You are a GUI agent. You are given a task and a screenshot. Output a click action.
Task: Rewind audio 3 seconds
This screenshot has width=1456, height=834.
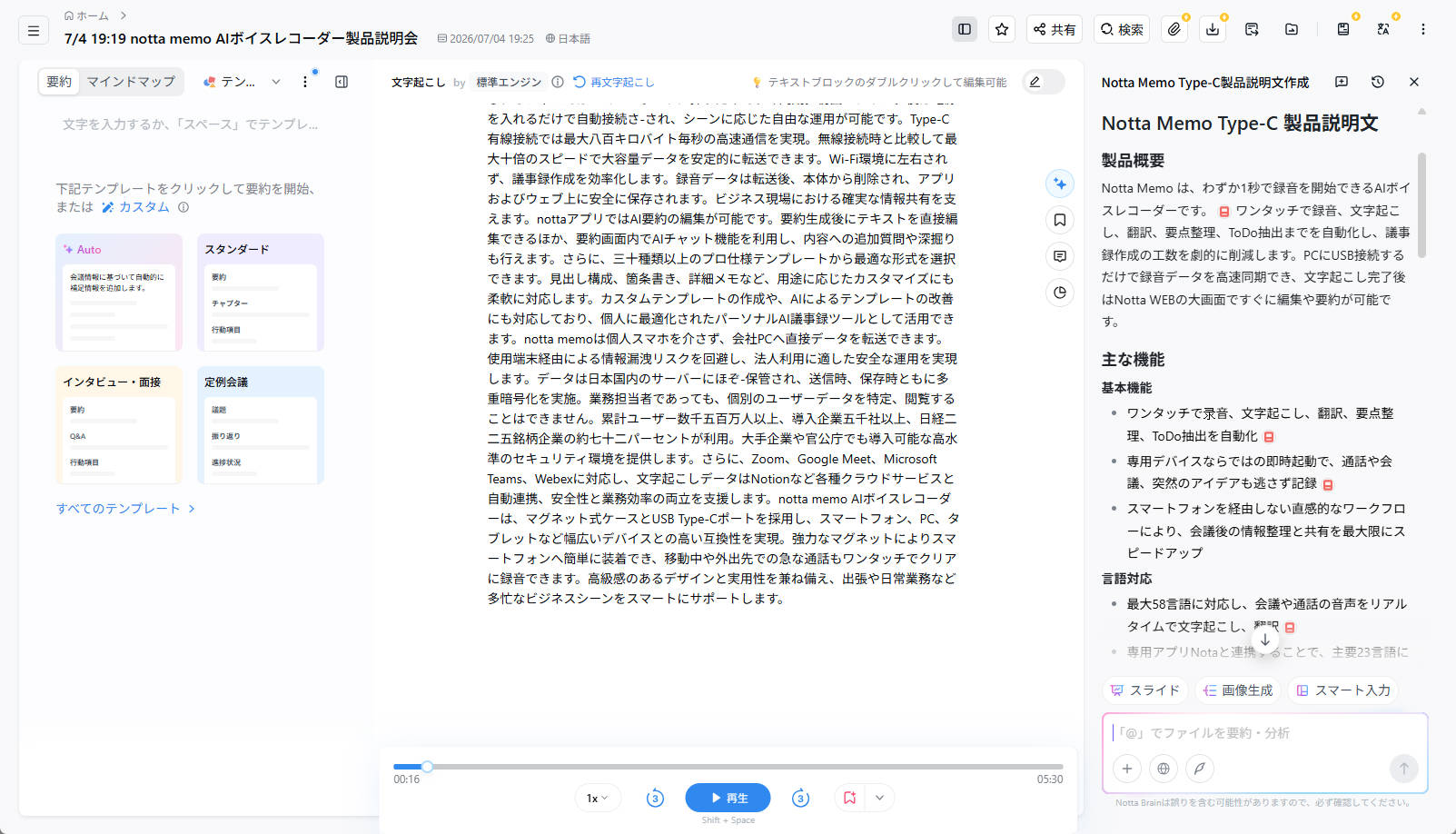tap(655, 799)
